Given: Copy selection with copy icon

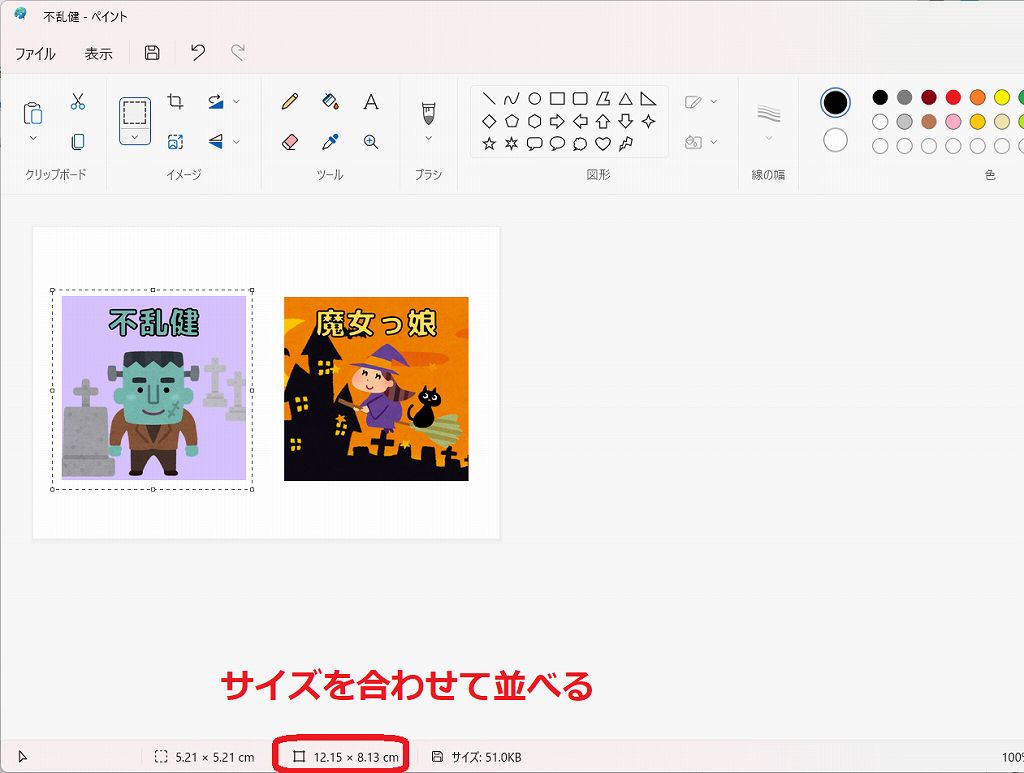Looking at the screenshot, I should click(x=78, y=142).
